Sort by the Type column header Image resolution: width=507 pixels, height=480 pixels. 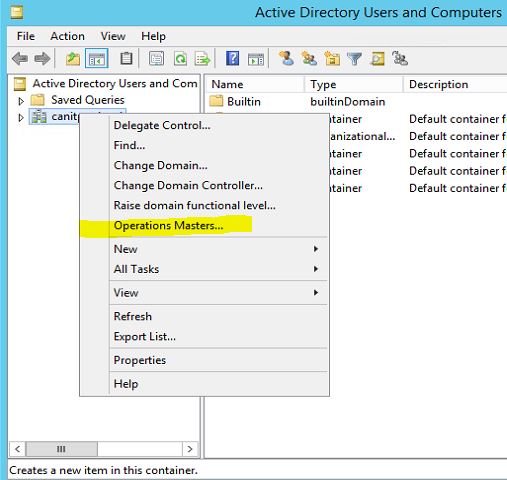point(354,84)
